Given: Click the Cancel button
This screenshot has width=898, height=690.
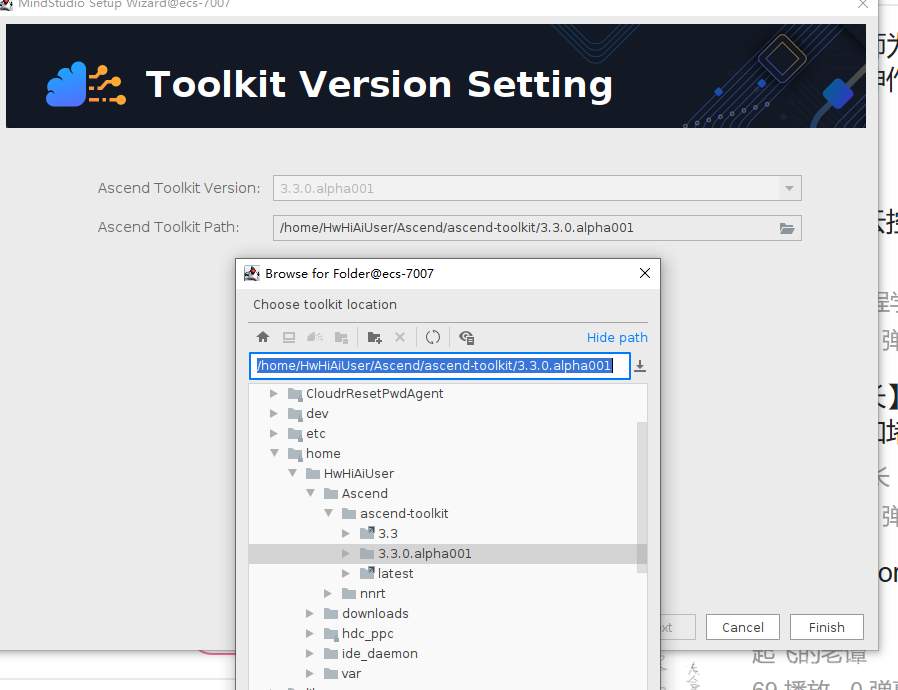Looking at the screenshot, I should click(742, 627).
